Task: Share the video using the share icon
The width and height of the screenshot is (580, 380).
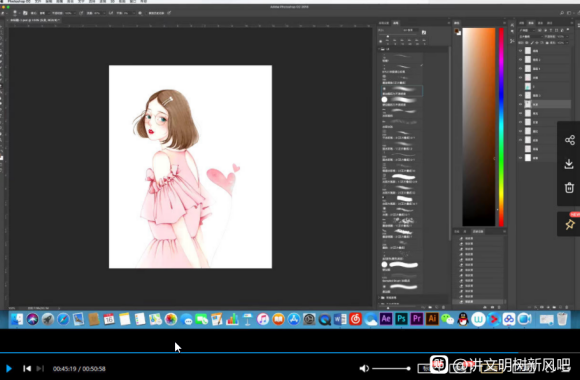Action: tap(570, 140)
